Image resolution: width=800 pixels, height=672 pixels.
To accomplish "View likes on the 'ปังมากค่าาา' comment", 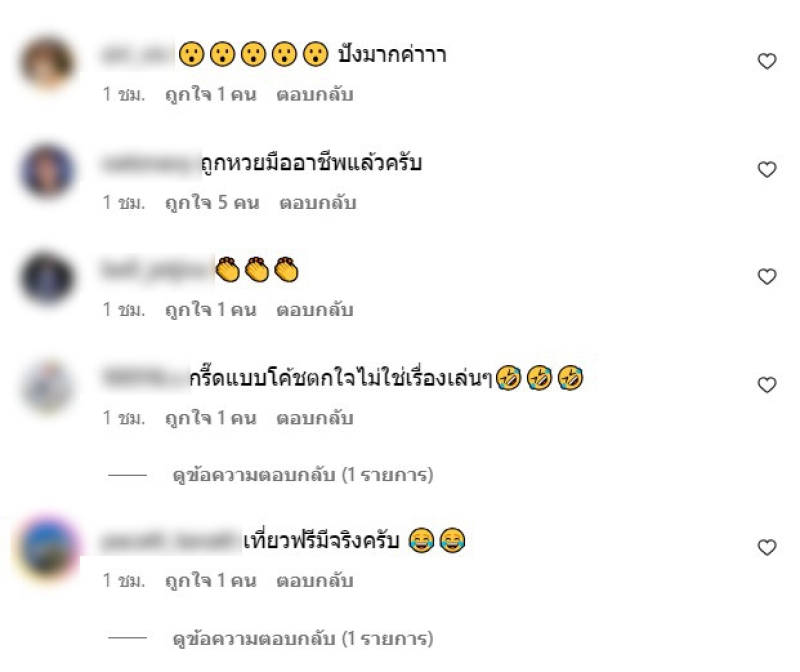I will pos(211,94).
